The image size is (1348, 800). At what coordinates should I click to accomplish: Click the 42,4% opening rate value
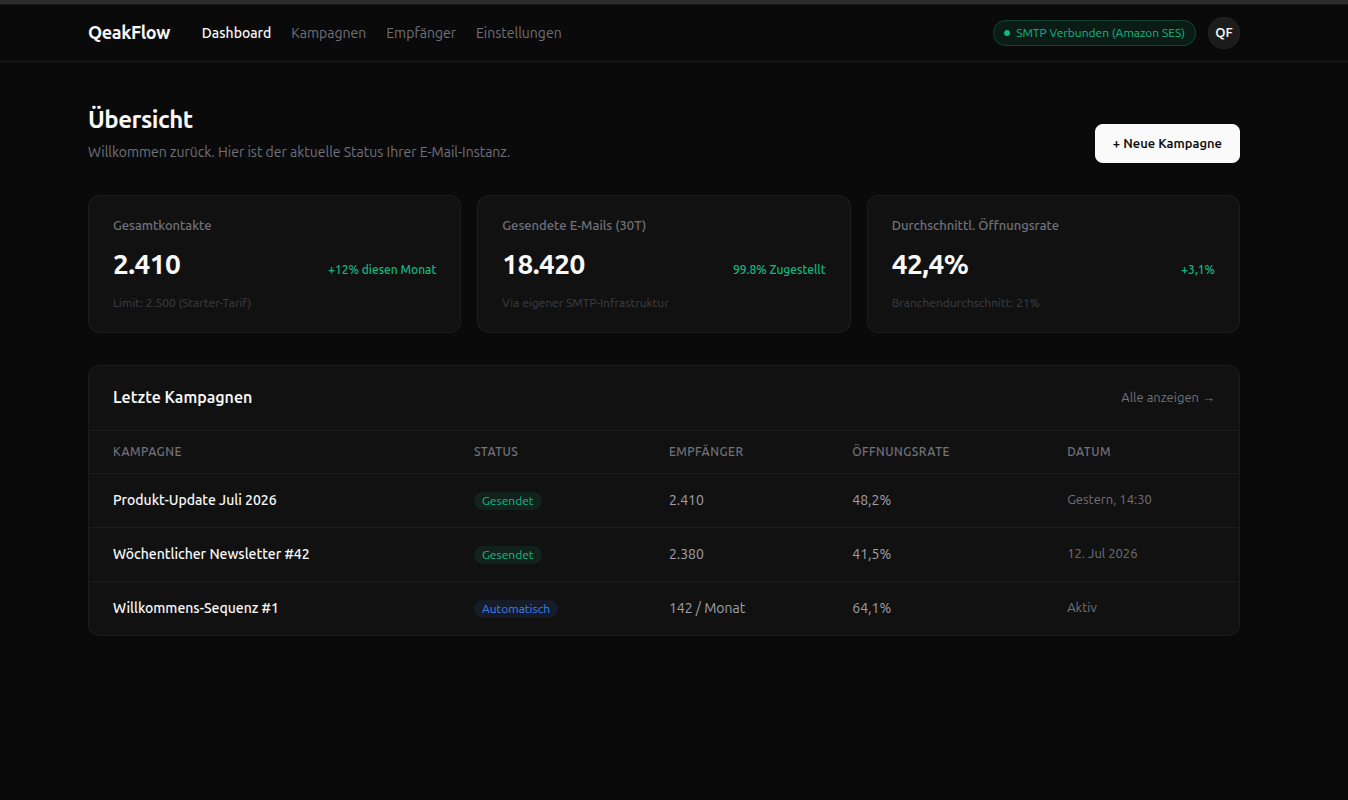pos(930,265)
